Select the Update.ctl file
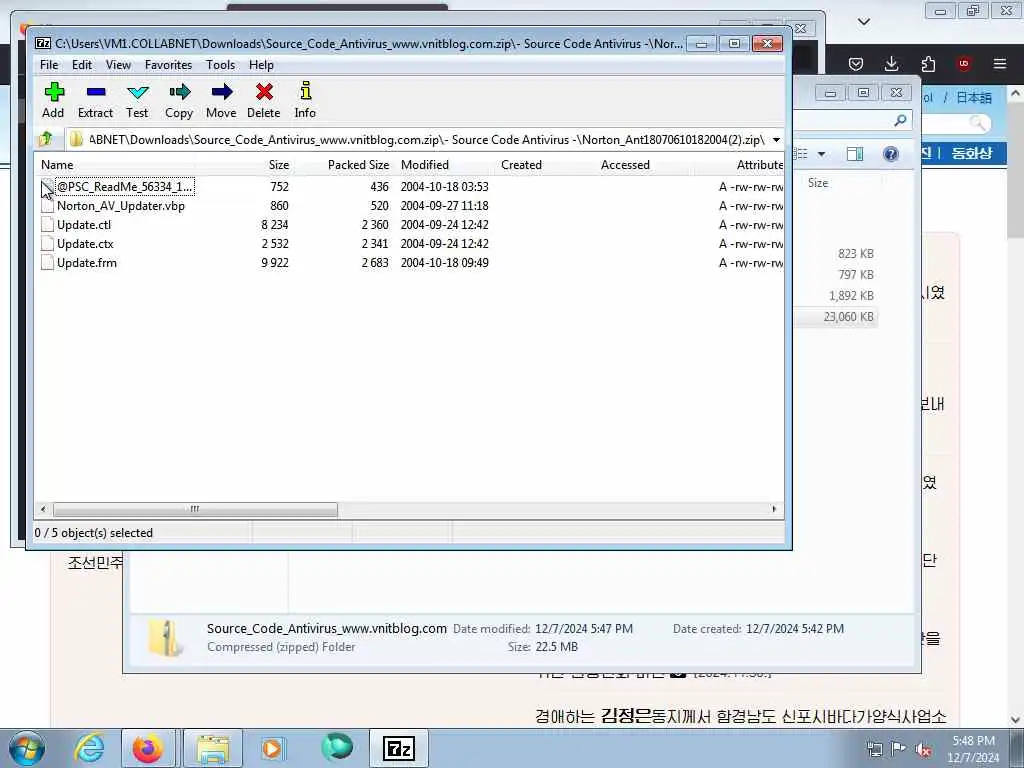 point(84,225)
